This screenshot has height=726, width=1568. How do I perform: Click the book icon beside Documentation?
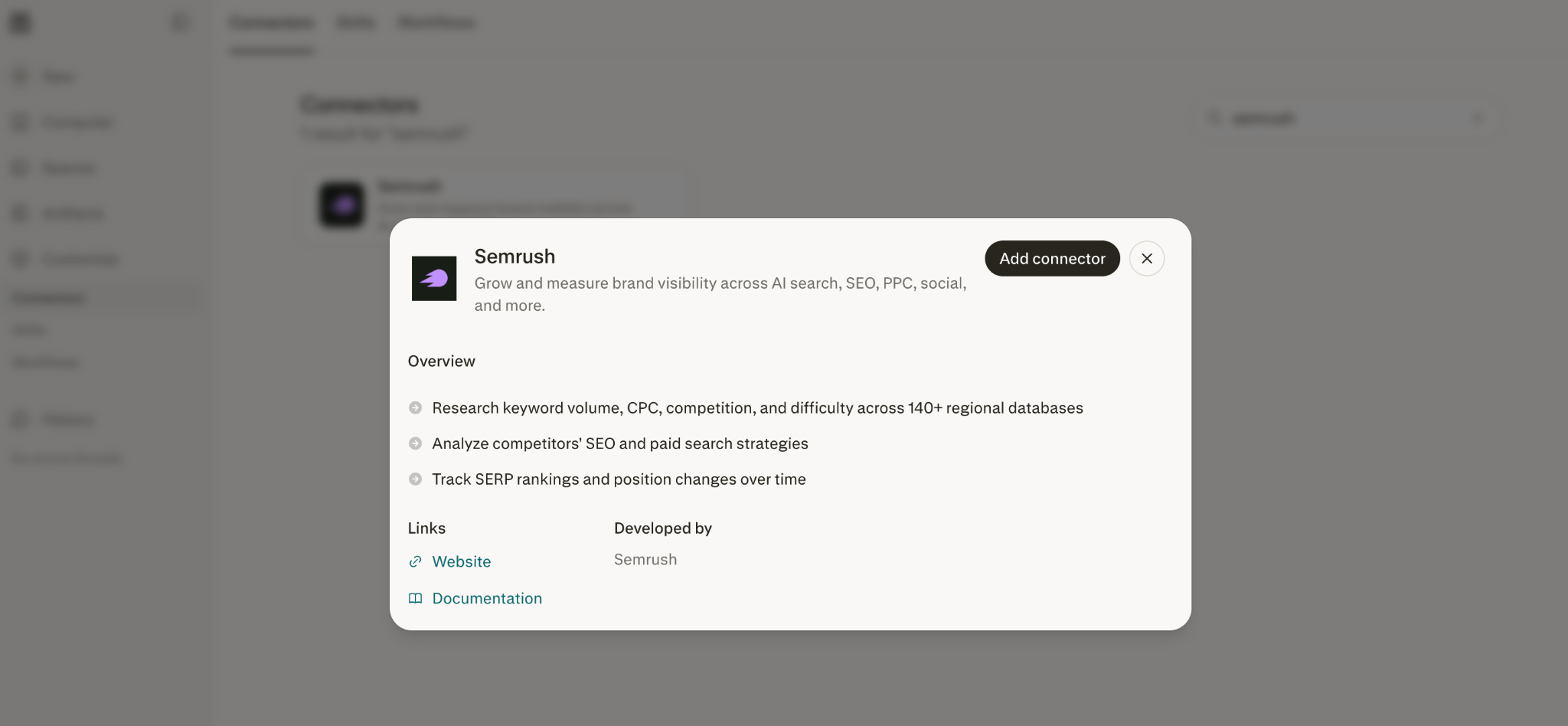click(415, 598)
